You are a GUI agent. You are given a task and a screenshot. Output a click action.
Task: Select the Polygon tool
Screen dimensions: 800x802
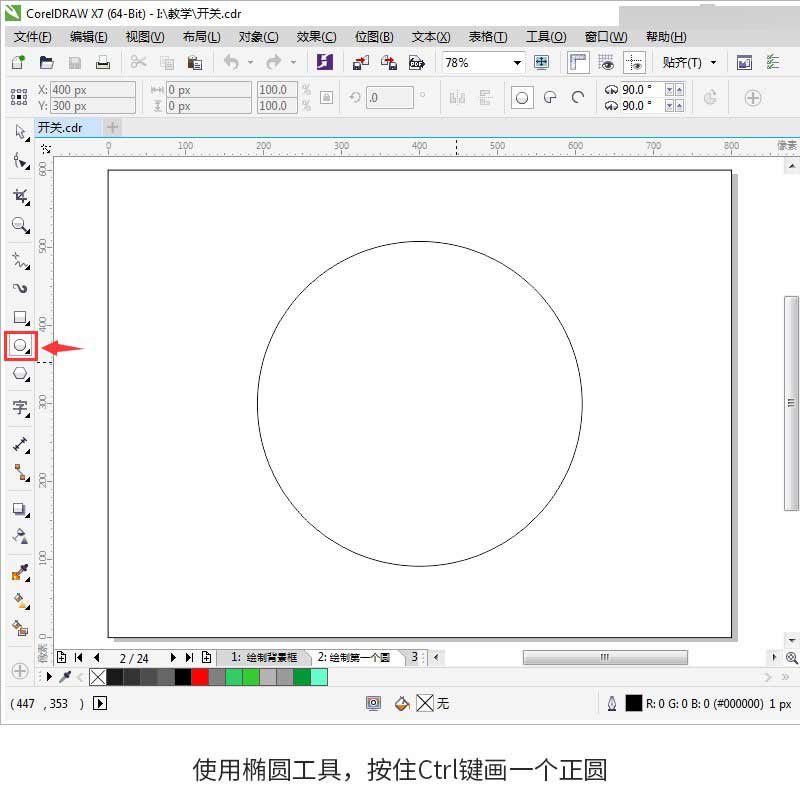(20, 374)
